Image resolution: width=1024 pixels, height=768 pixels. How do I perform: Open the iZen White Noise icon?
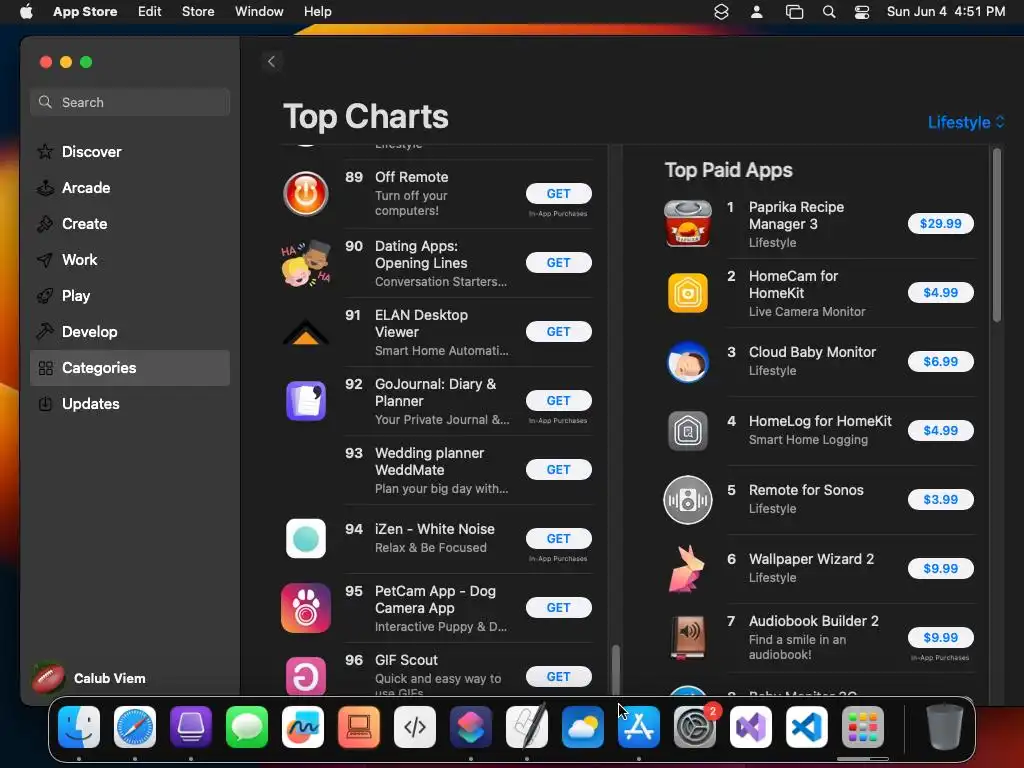coord(306,539)
